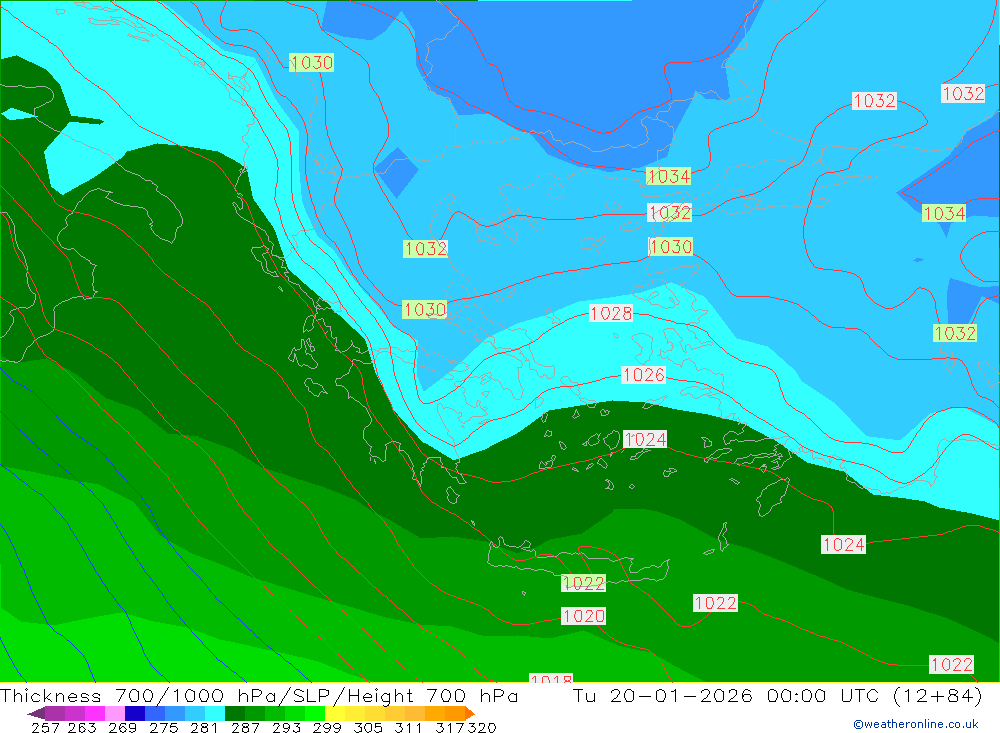This screenshot has height=733, width=1000.
Task: Pick the dark blue legend swatch above 269
Action: pyautogui.click(x=135, y=713)
